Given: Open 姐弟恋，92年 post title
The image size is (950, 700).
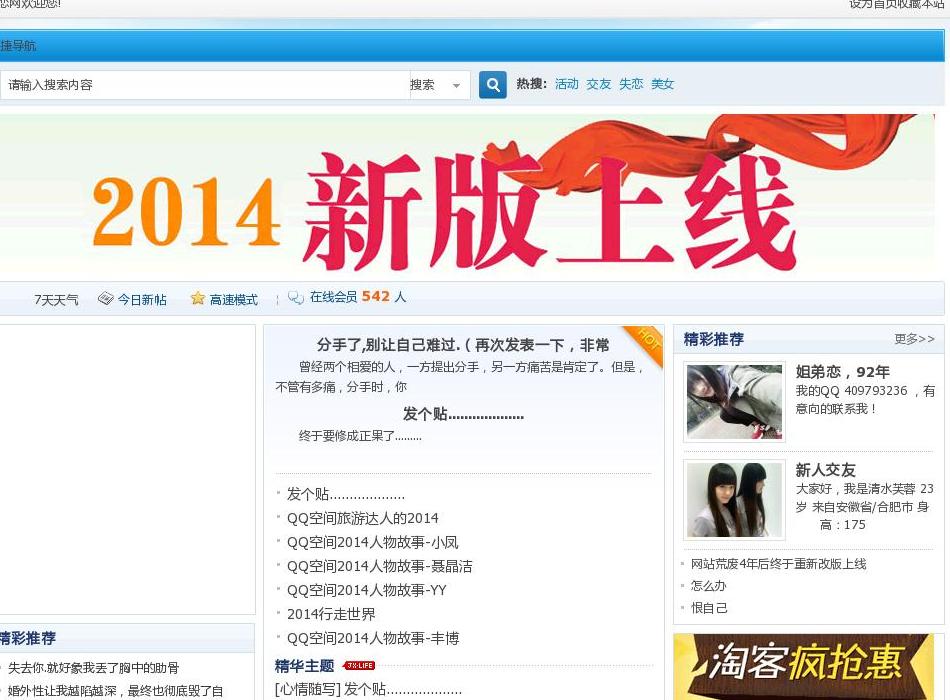Looking at the screenshot, I should 842,372.
